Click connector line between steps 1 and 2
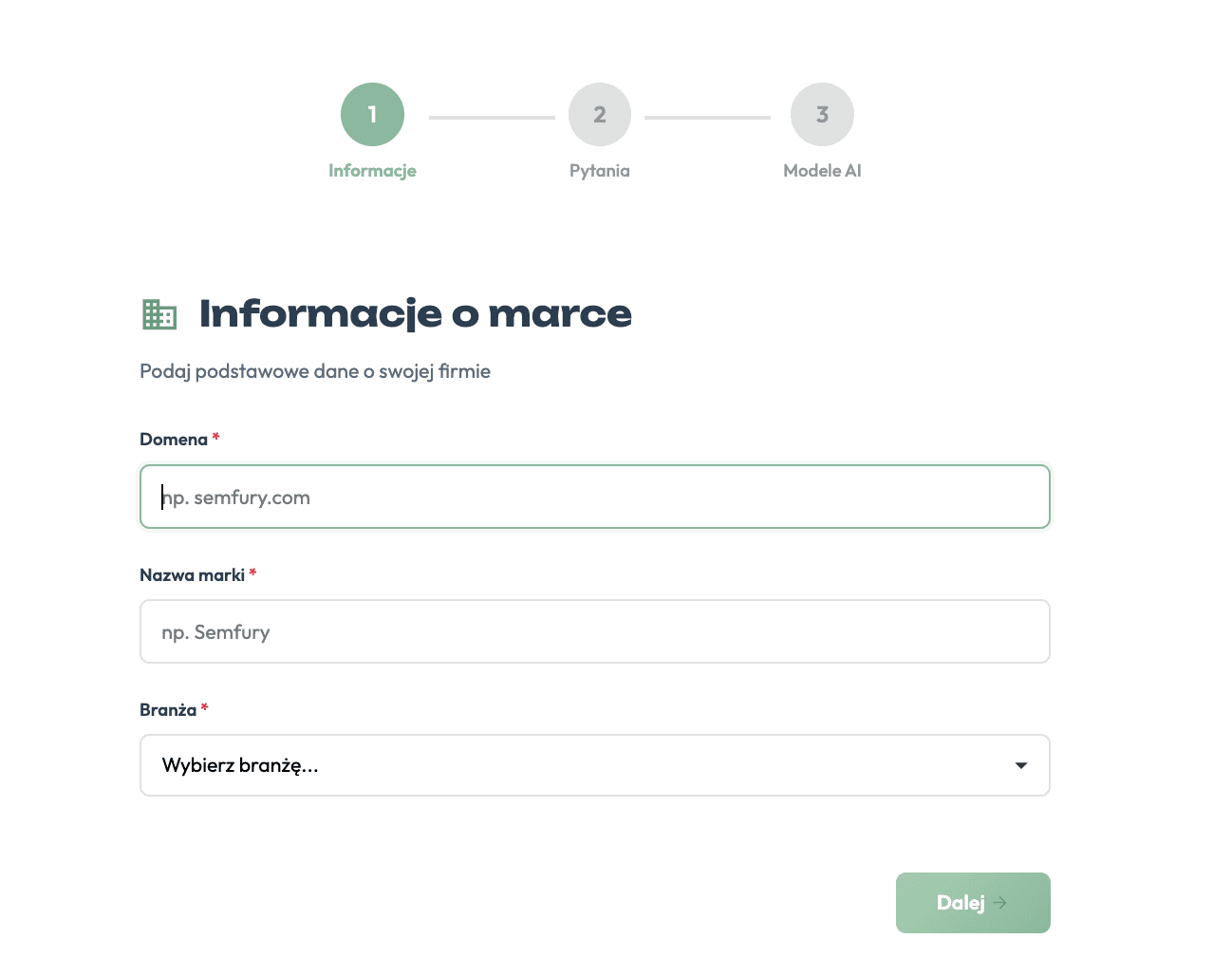The height and width of the screenshot is (976, 1232). tap(492, 118)
